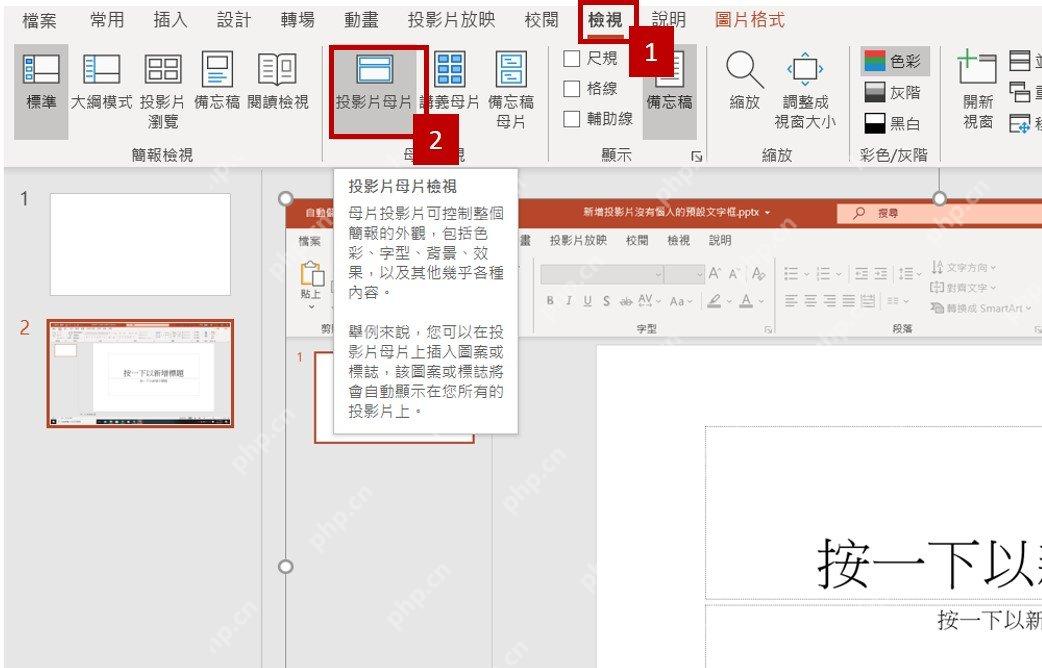Switch to 投影片瀏覽 slide sorter view

click(x=162, y=91)
